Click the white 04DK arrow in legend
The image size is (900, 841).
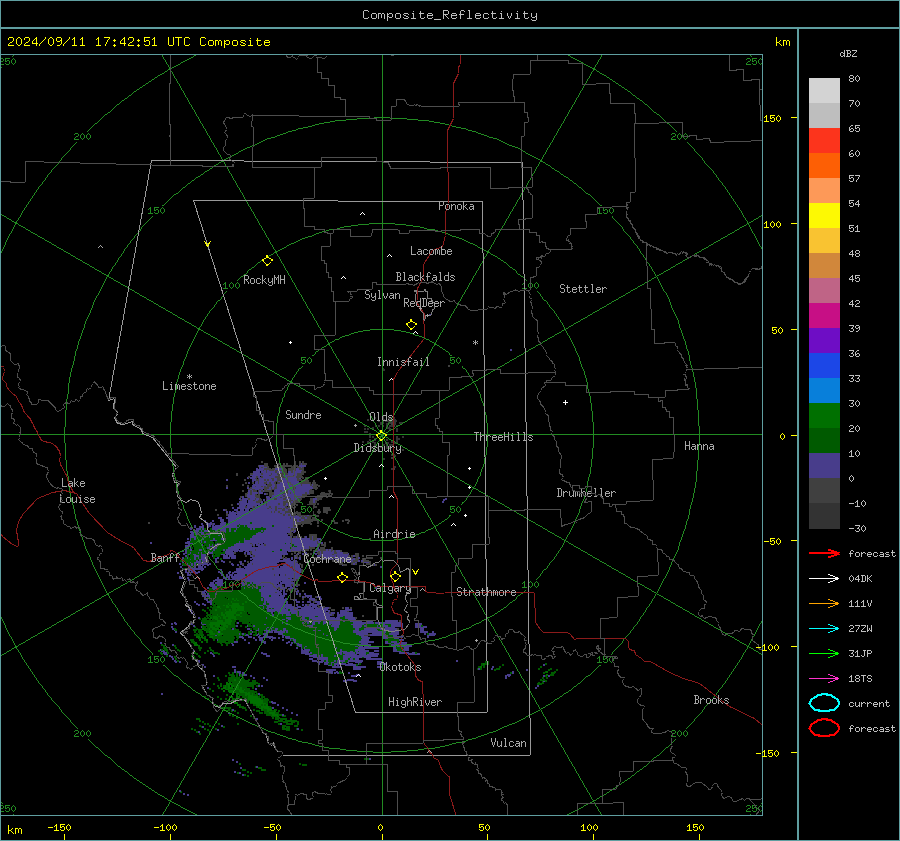[x=824, y=579]
